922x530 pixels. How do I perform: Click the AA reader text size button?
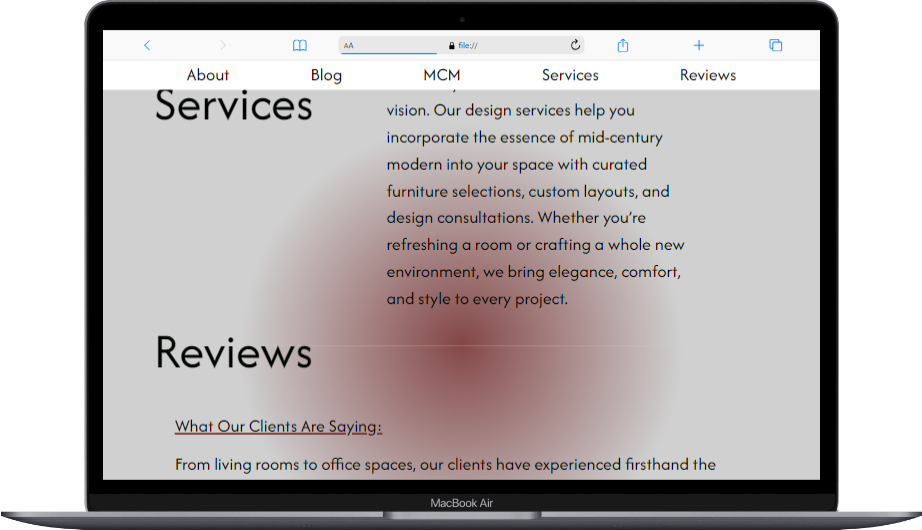(x=349, y=45)
